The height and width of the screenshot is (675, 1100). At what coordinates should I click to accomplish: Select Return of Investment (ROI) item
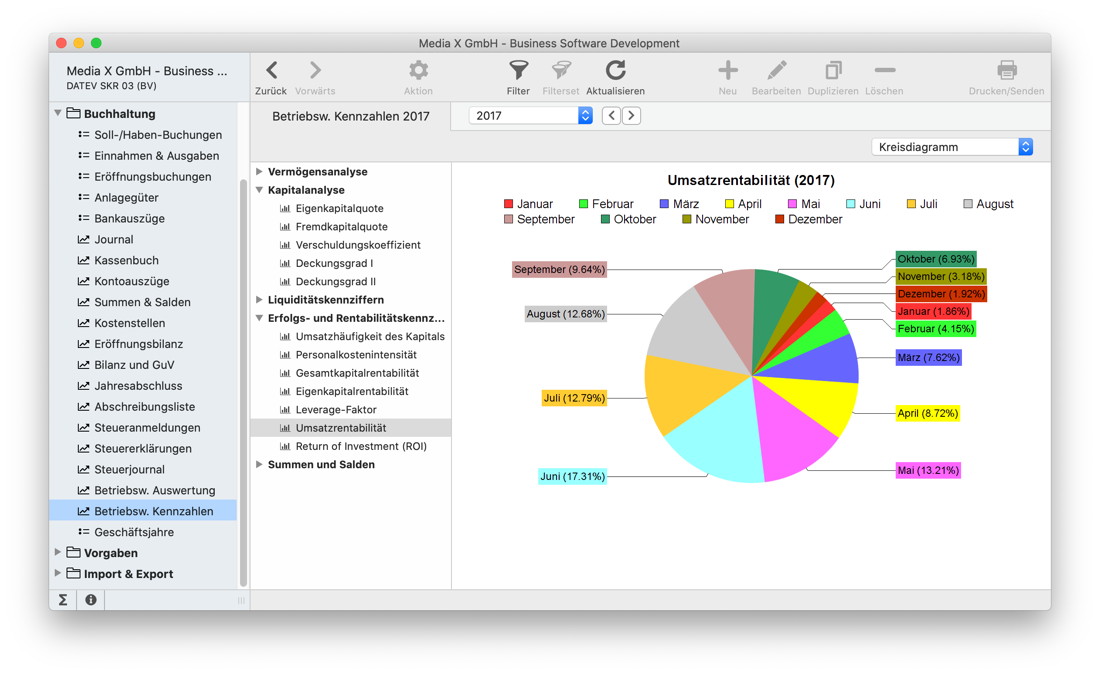click(360, 446)
